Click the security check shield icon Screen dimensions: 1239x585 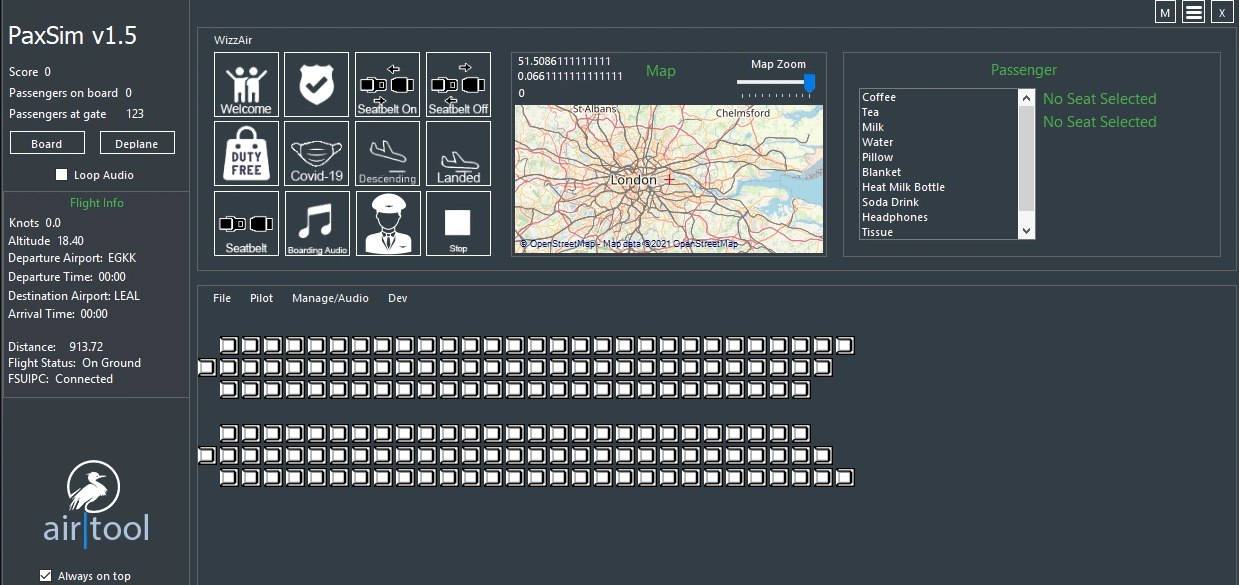pyautogui.click(x=316, y=83)
